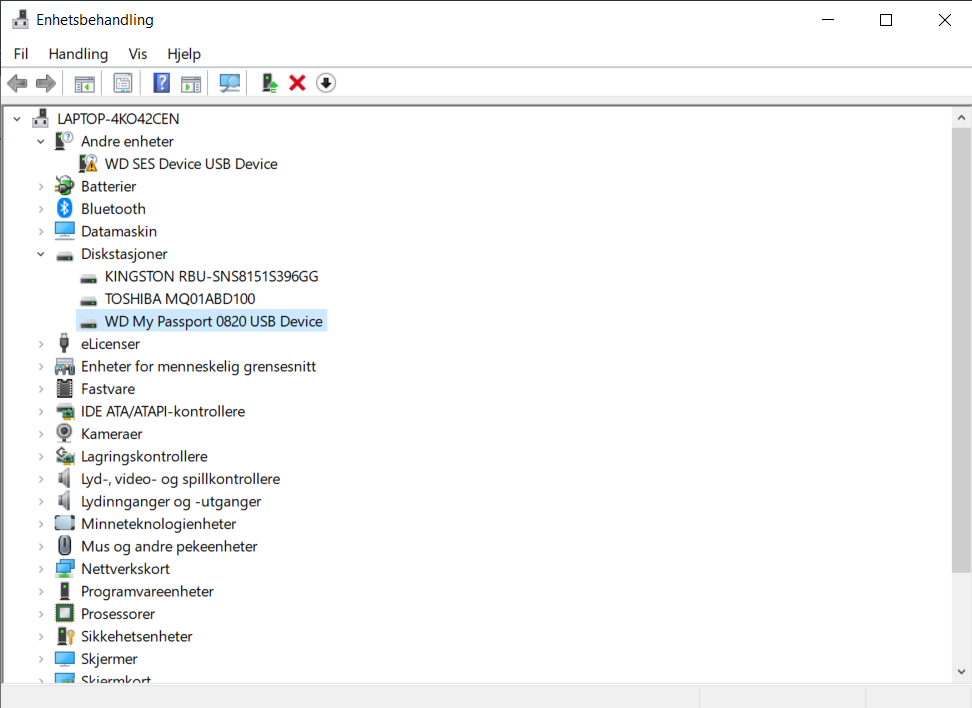Click the Update driver toolbar icon
This screenshot has width=972, height=708.
pyautogui.click(x=269, y=83)
